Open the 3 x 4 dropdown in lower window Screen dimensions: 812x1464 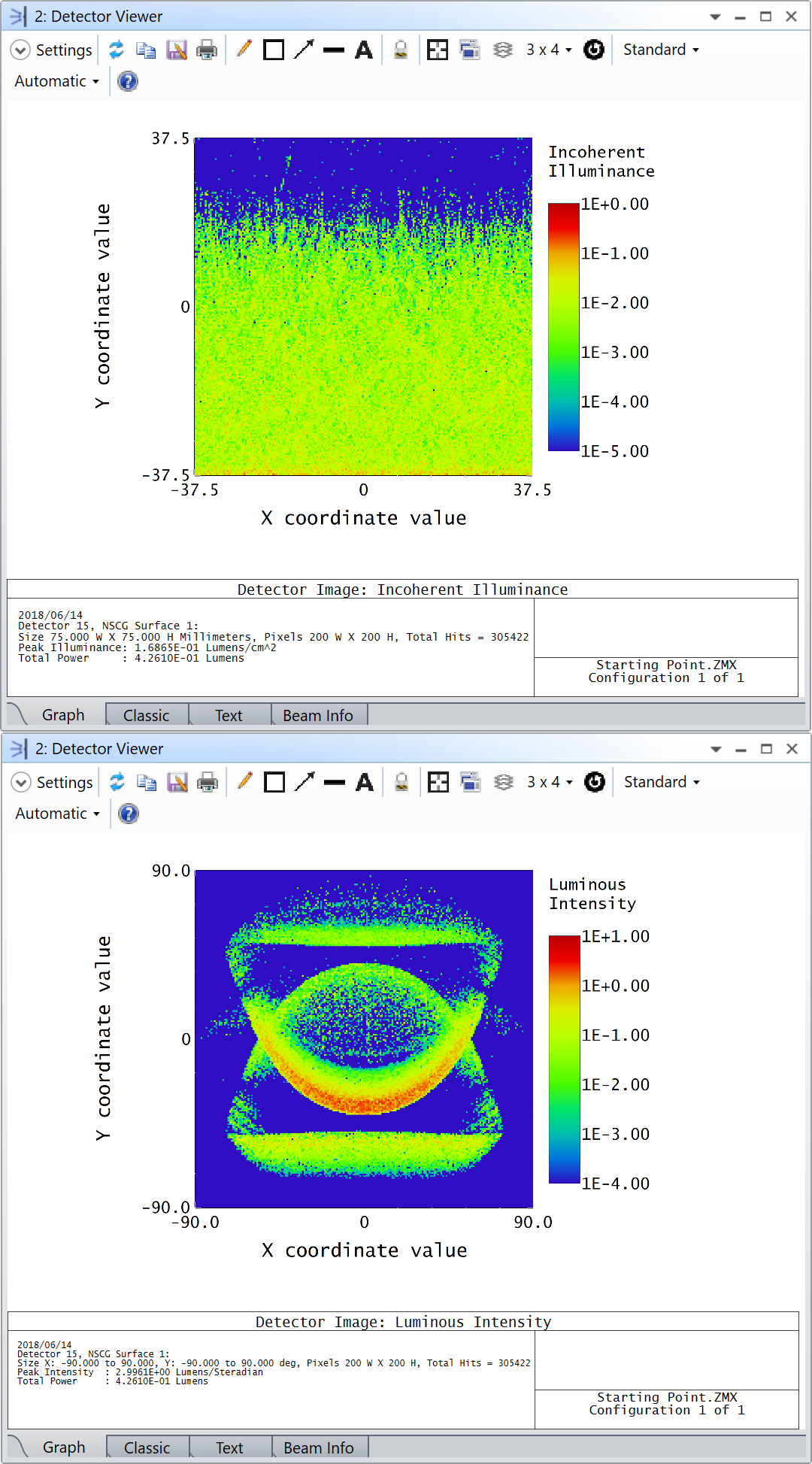click(550, 782)
